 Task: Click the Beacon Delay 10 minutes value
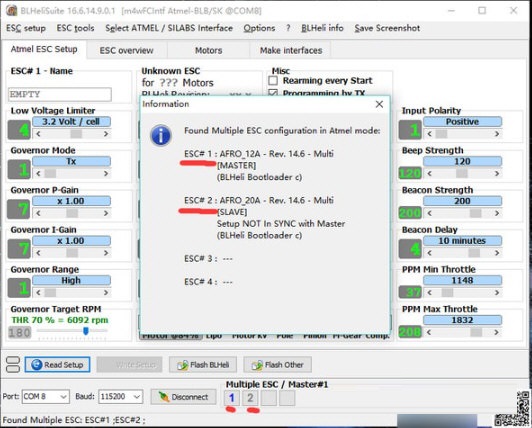coord(462,241)
